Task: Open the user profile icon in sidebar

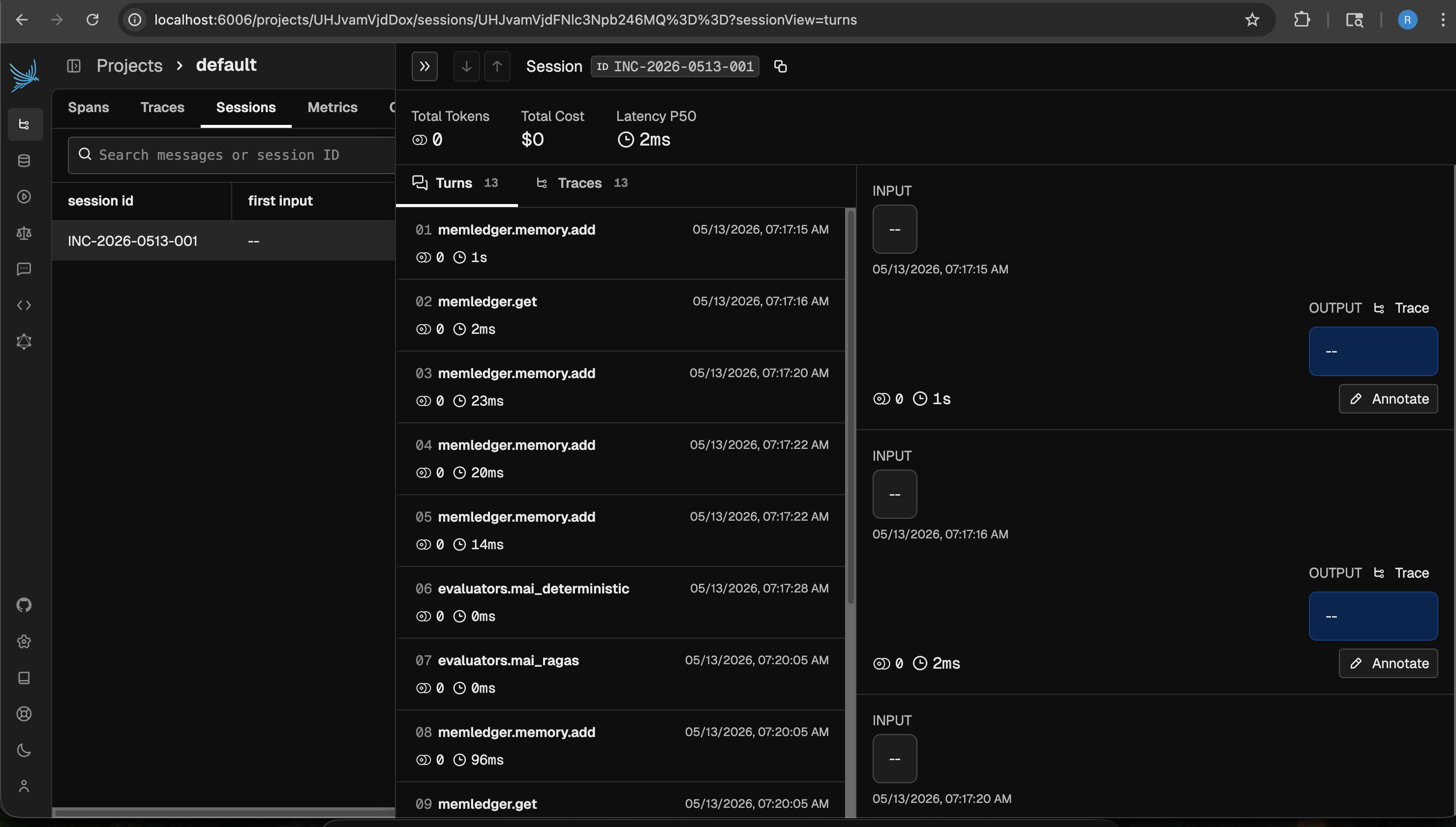Action: [x=25, y=786]
